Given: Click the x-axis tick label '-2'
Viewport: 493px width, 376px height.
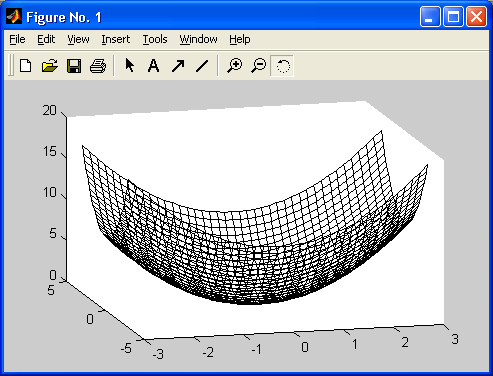Looking at the screenshot, I should tap(208, 352).
